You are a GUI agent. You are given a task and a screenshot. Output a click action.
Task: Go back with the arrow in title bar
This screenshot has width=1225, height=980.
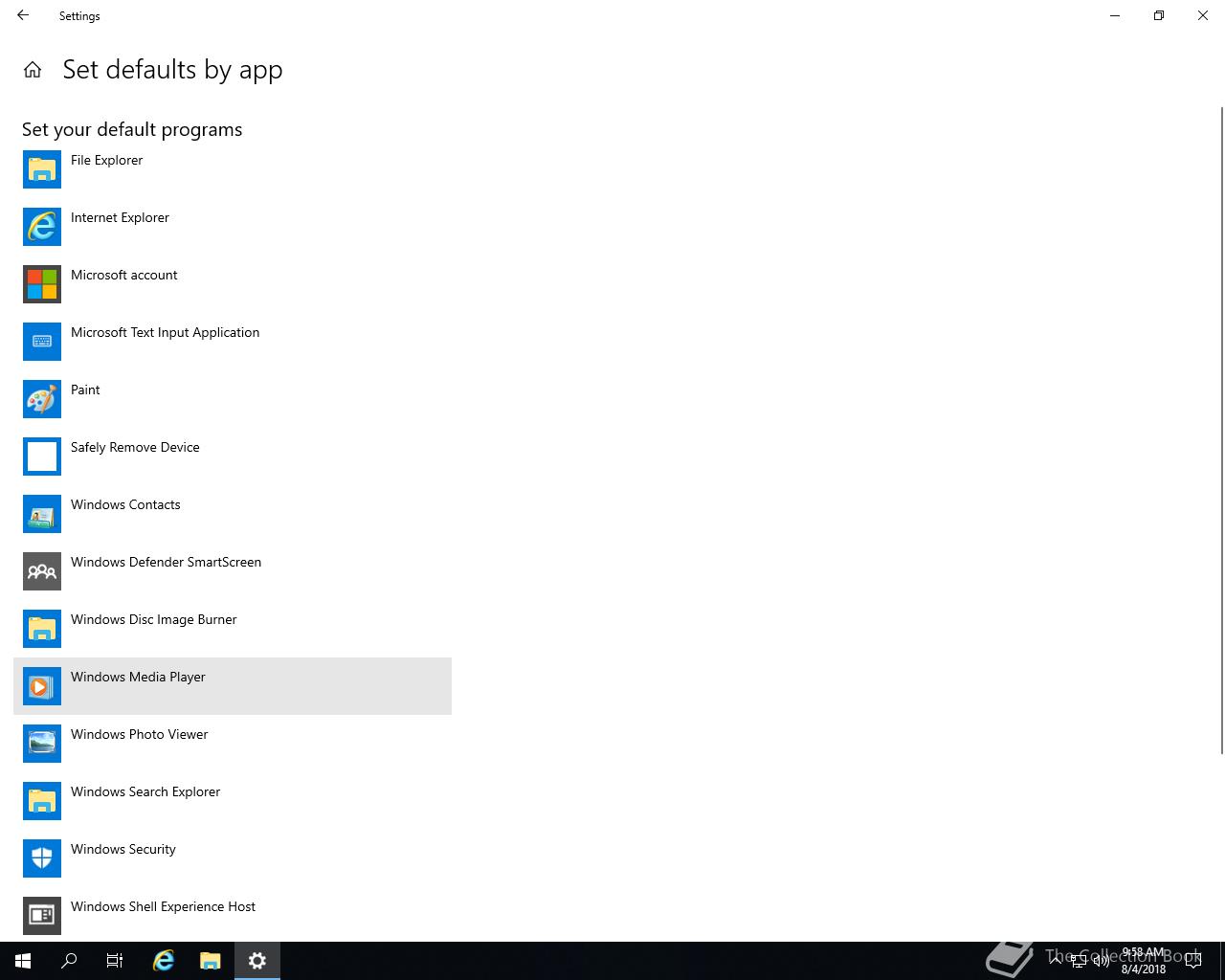tap(23, 15)
